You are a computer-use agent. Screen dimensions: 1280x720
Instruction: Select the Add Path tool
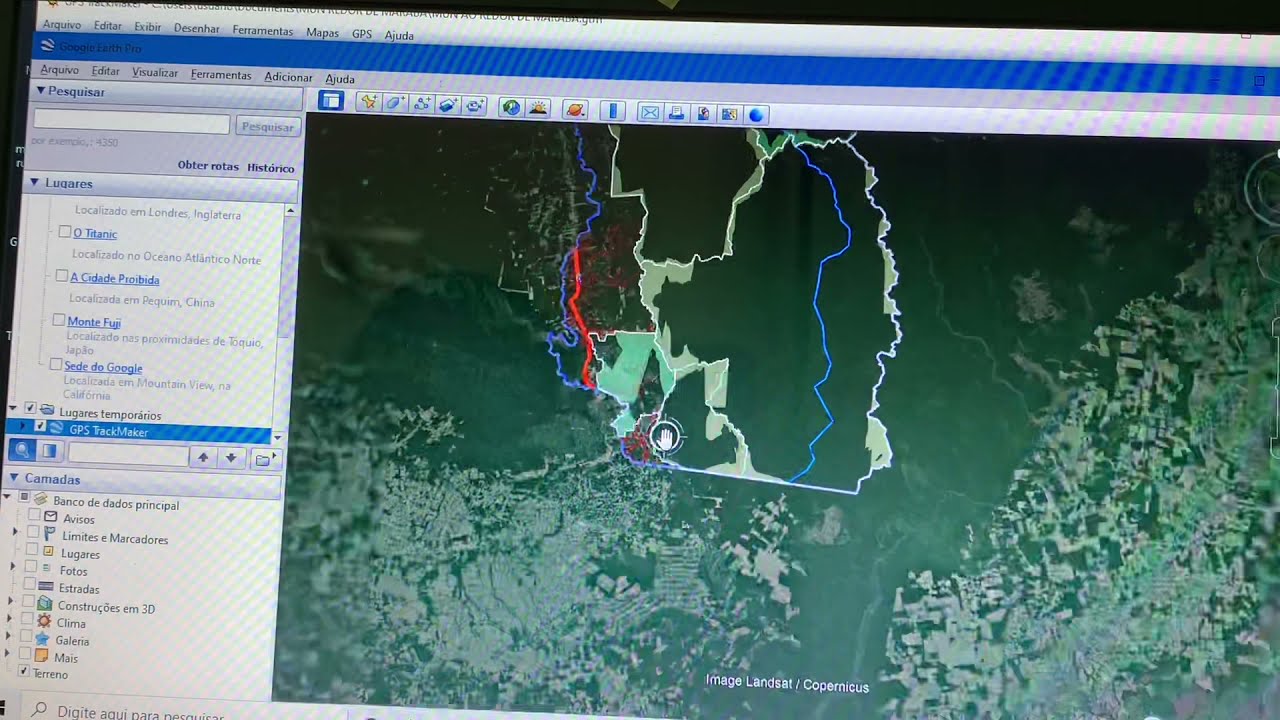(422, 104)
